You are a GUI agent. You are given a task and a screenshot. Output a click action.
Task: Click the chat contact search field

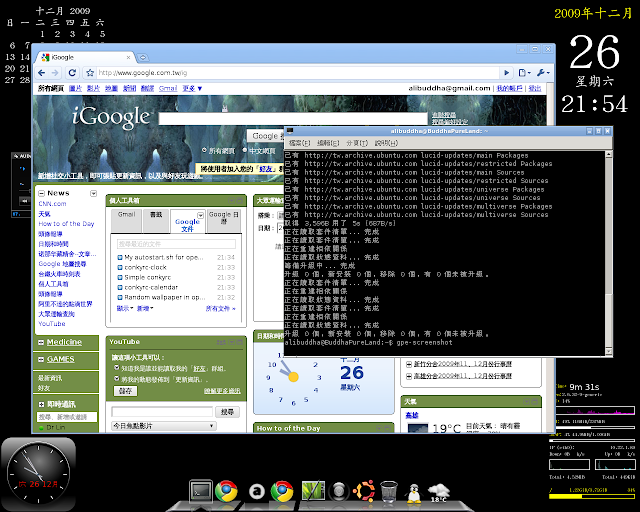coord(67,417)
